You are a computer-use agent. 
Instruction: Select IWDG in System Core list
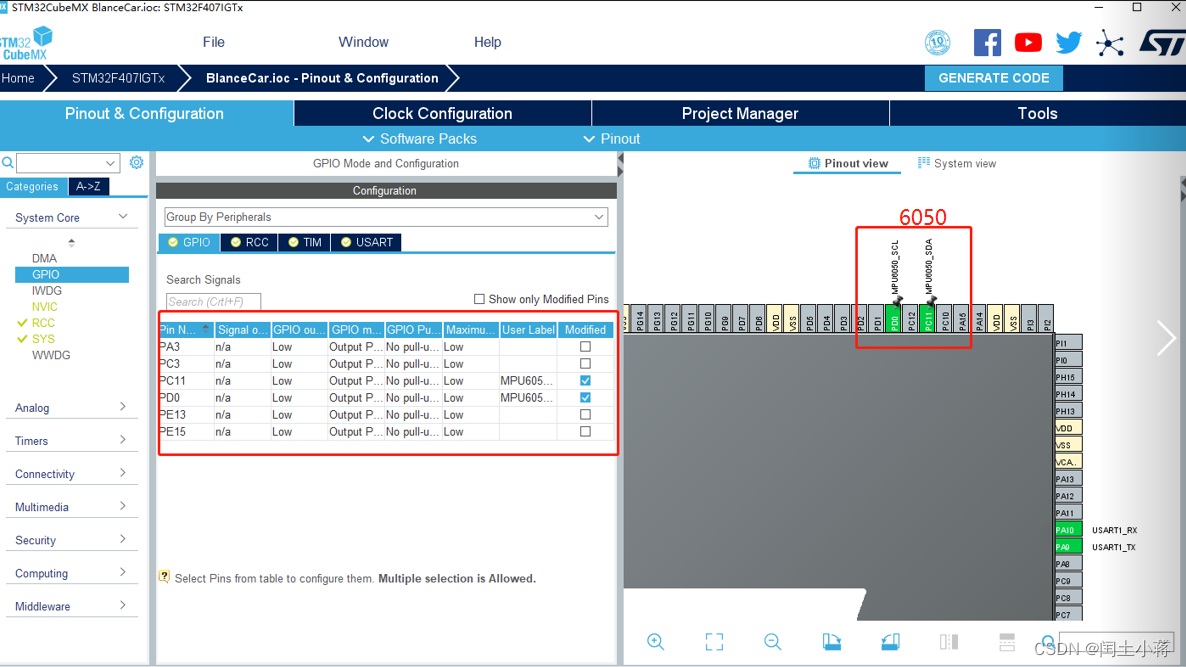(x=47, y=290)
